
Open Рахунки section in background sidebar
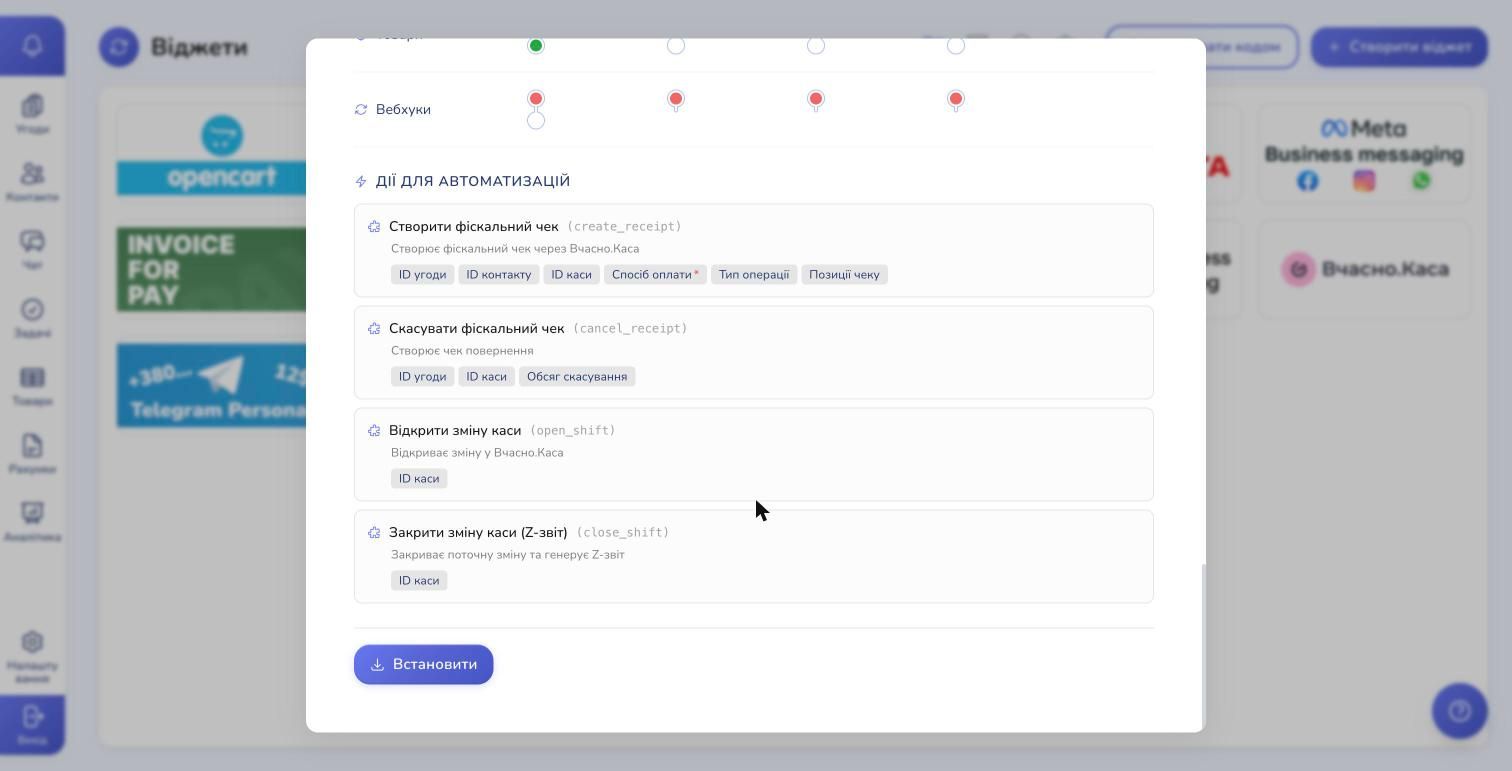(x=32, y=454)
